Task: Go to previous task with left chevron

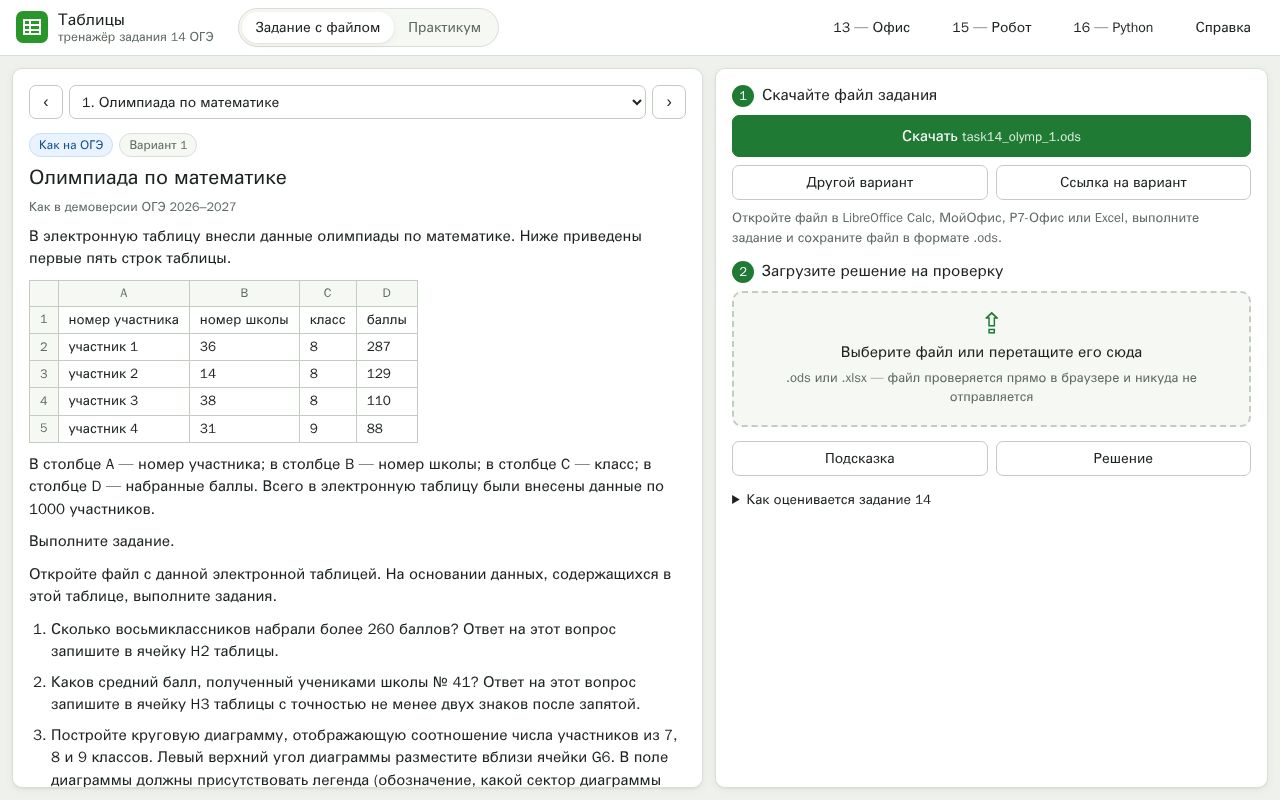Action: tap(46, 102)
